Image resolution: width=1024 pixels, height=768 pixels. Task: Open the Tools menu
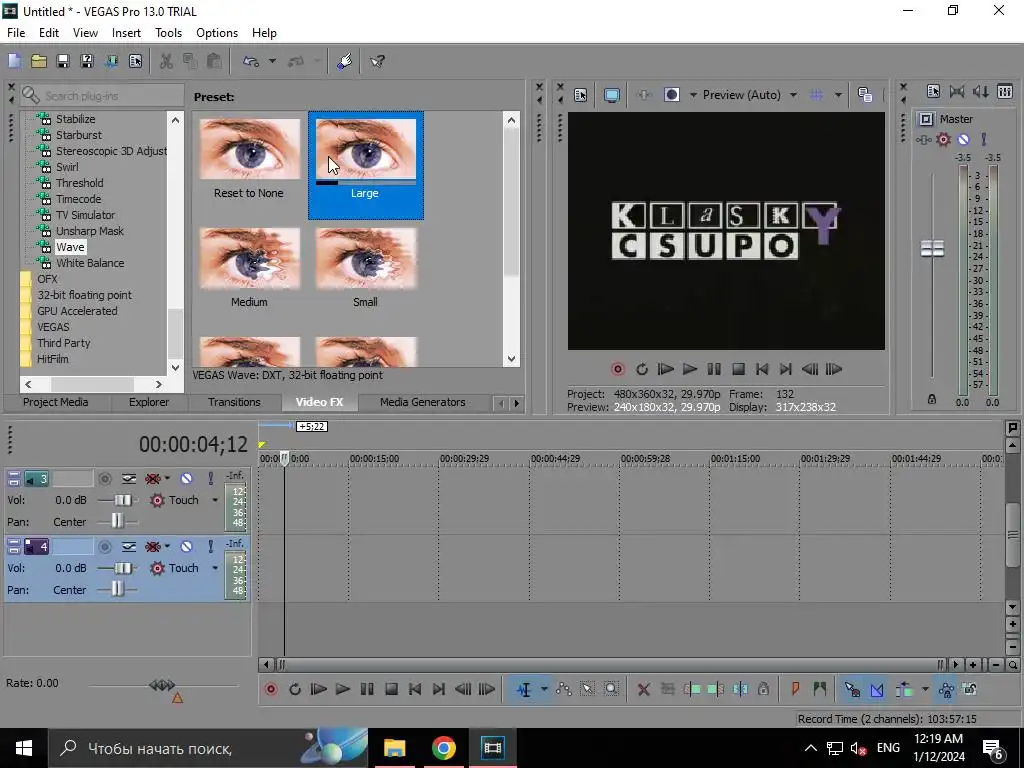(x=168, y=33)
